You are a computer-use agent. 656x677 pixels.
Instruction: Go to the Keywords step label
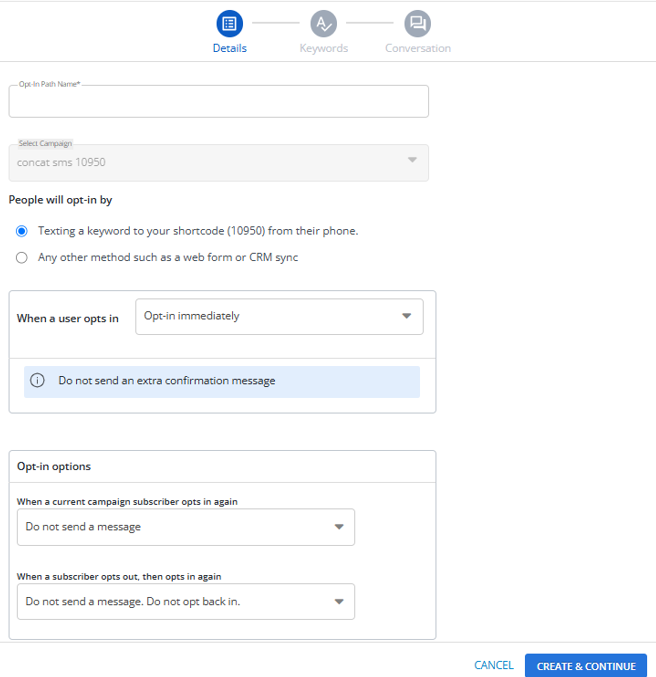[x=323, y=48]
